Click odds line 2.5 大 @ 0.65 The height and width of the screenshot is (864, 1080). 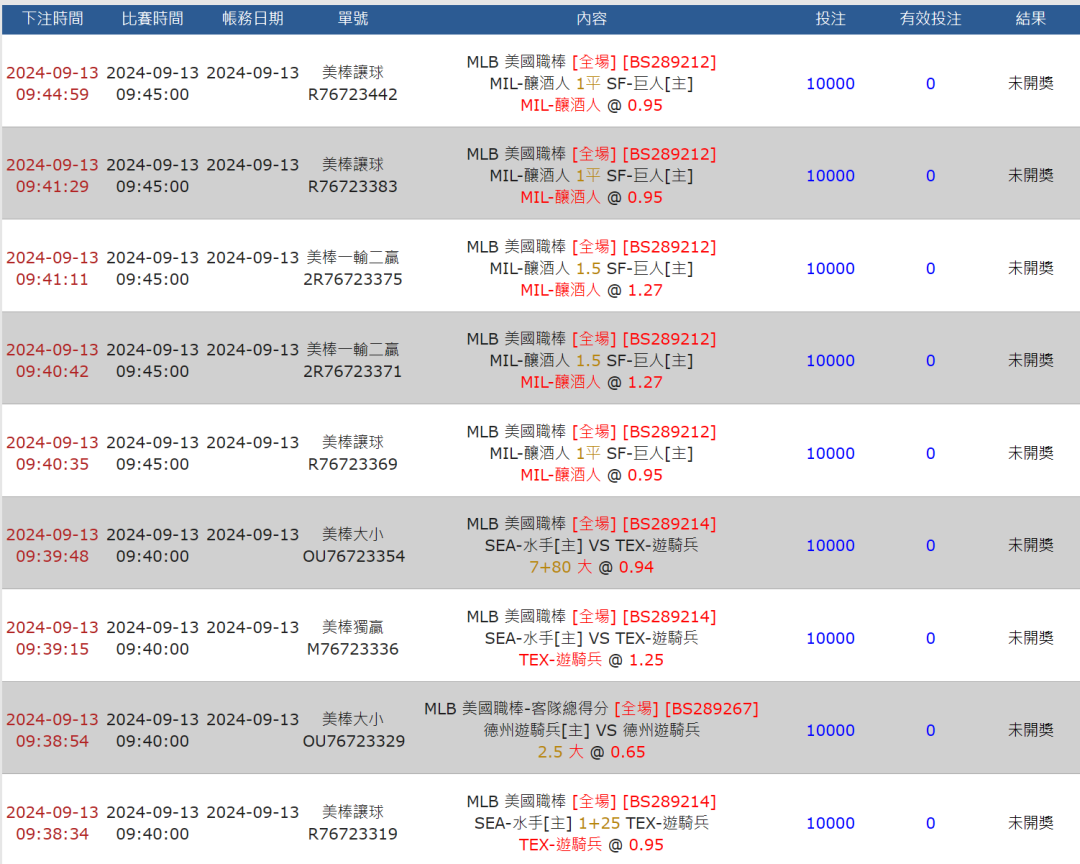(591, 752)
